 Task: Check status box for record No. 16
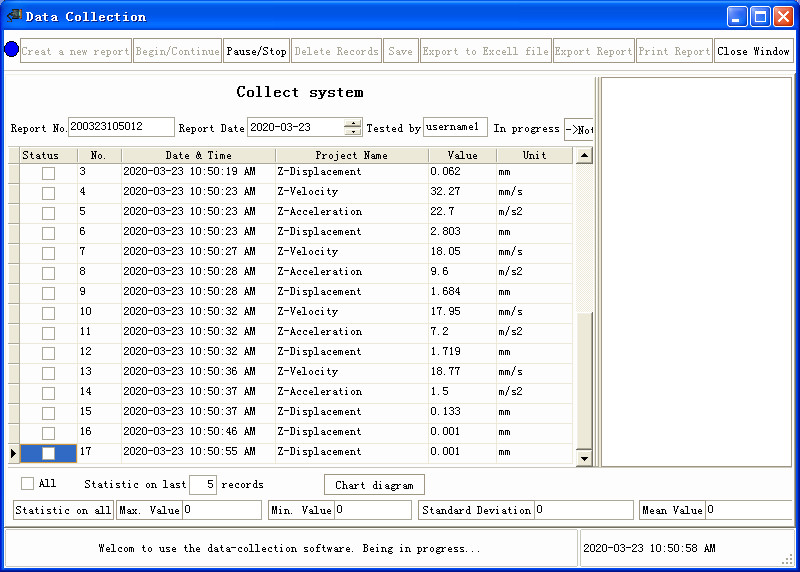[x=48, y=433]
